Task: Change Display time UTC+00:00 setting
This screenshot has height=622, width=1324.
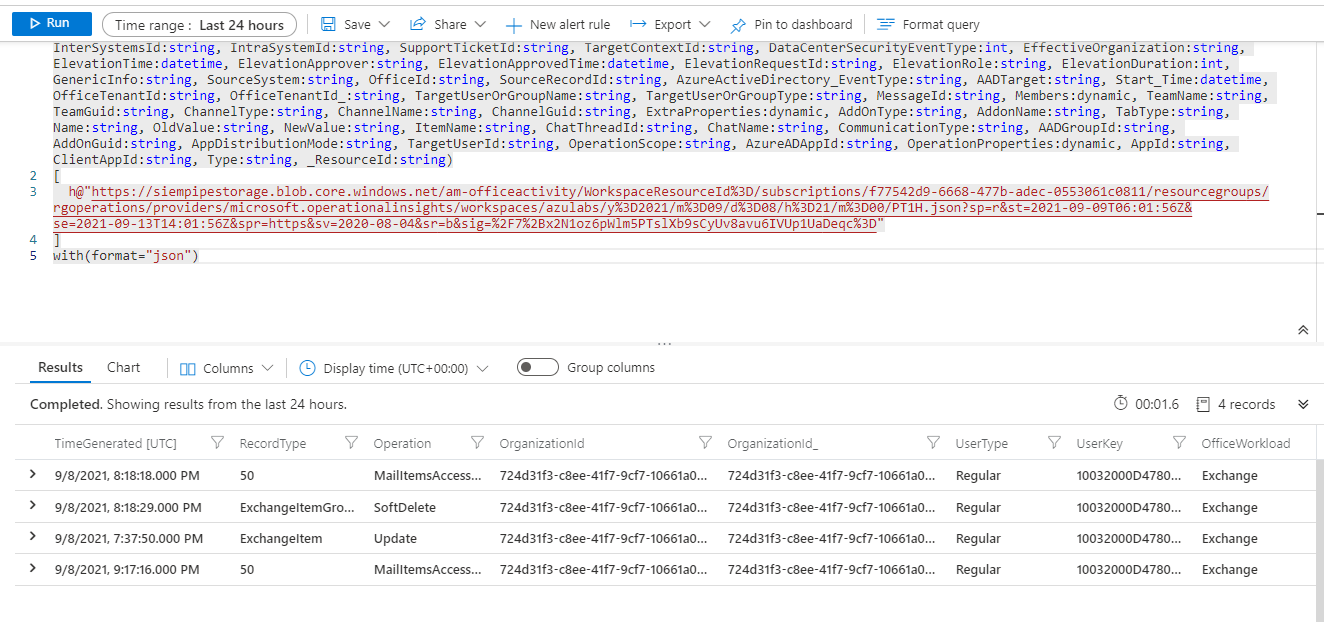Action: click(x=394, y=368)
